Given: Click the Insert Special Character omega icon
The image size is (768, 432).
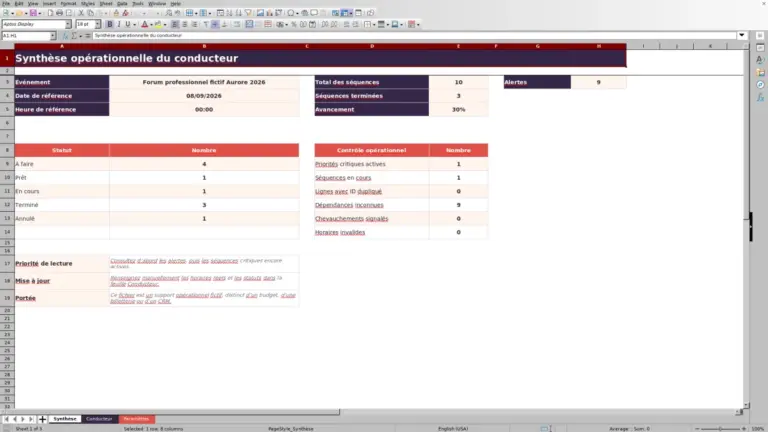Looking at the screenshot, I should click(x=290, y=13).
